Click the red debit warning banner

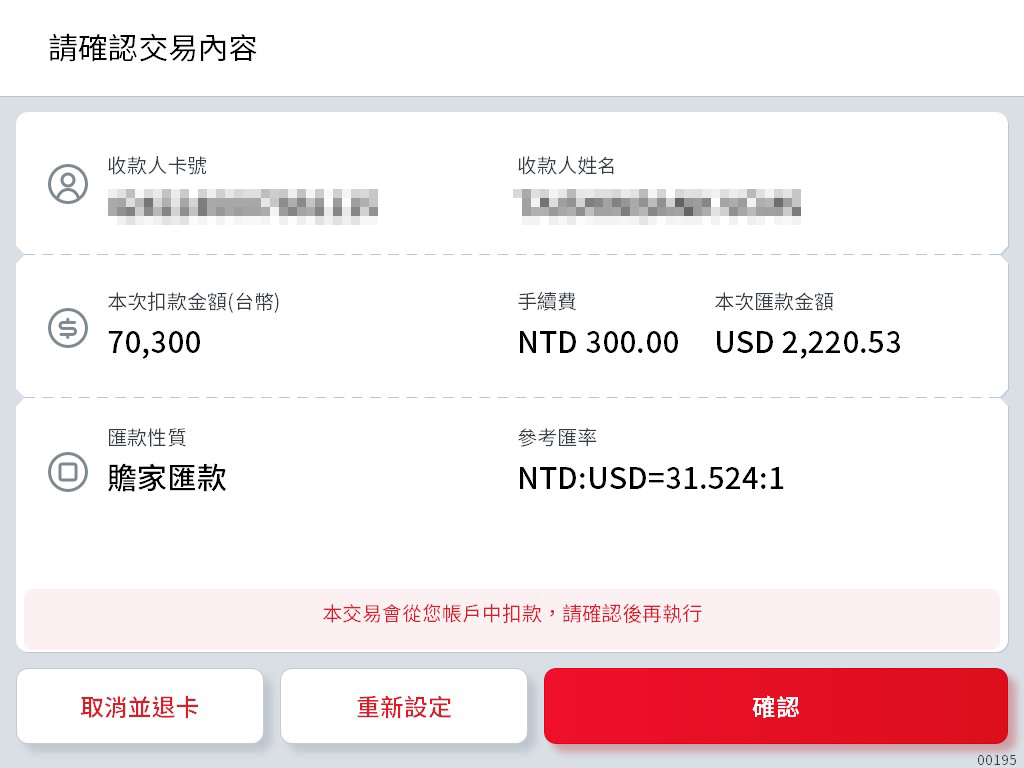(x=512, y=614)
